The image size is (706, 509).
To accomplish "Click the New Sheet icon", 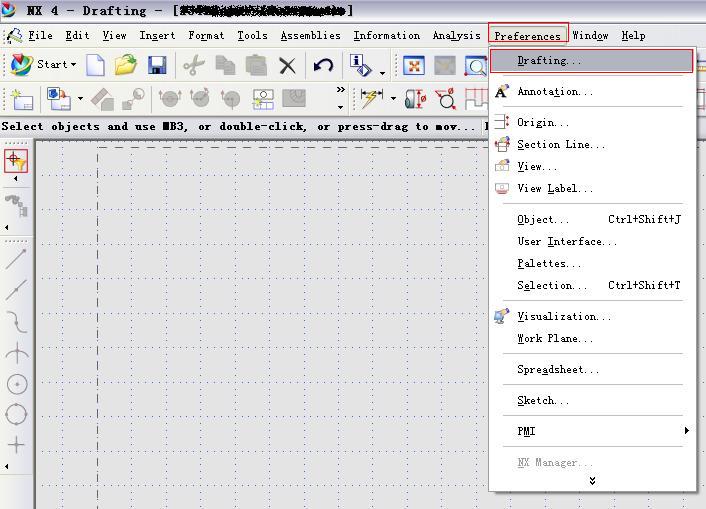I will coord(22,100).
